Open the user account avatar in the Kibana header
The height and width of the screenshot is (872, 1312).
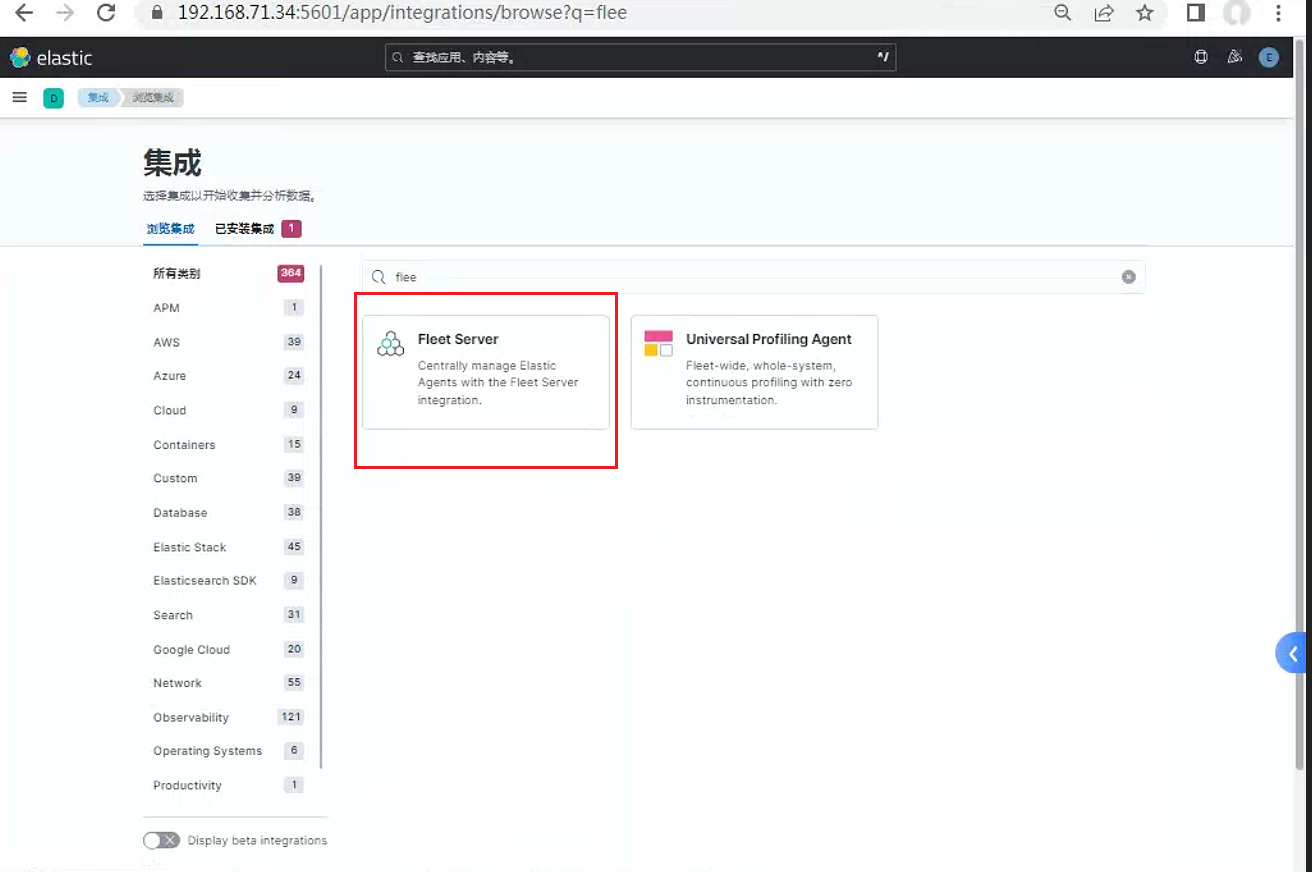pos(1269,58)
